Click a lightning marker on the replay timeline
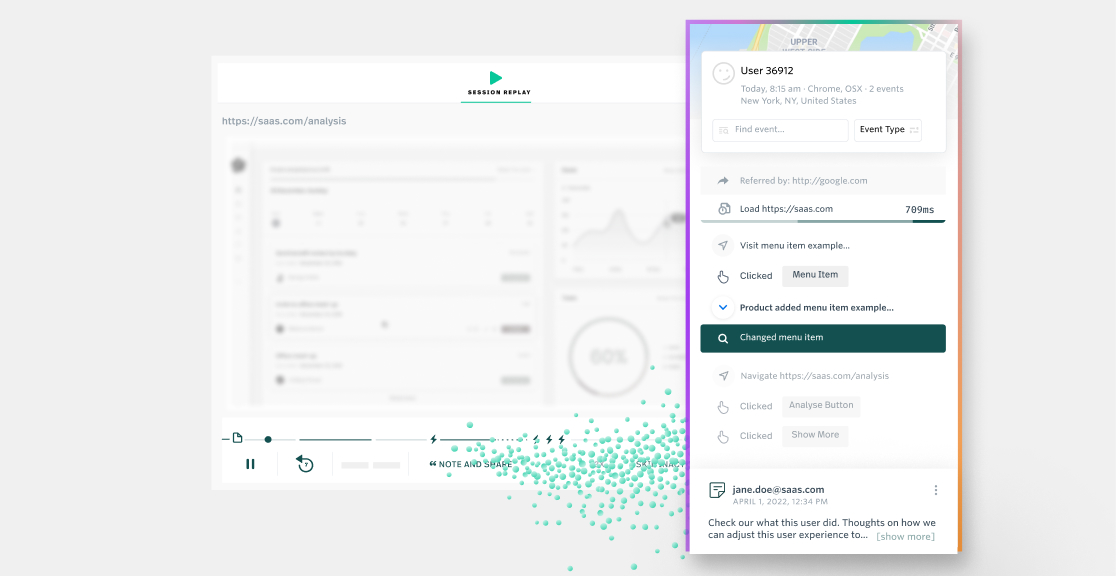The image size is (1116, 576). pyautogui.click(x=434, y=438)
